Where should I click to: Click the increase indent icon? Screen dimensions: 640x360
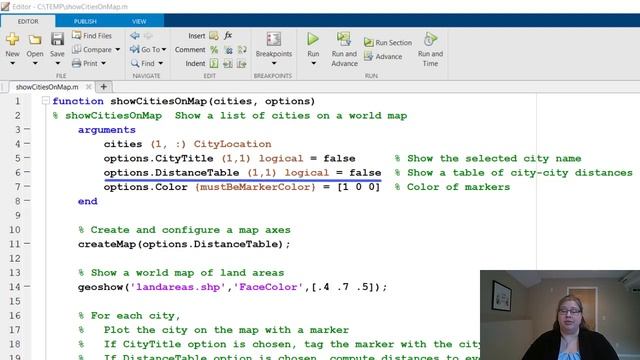pyautogui.click(x=228, y=63)
